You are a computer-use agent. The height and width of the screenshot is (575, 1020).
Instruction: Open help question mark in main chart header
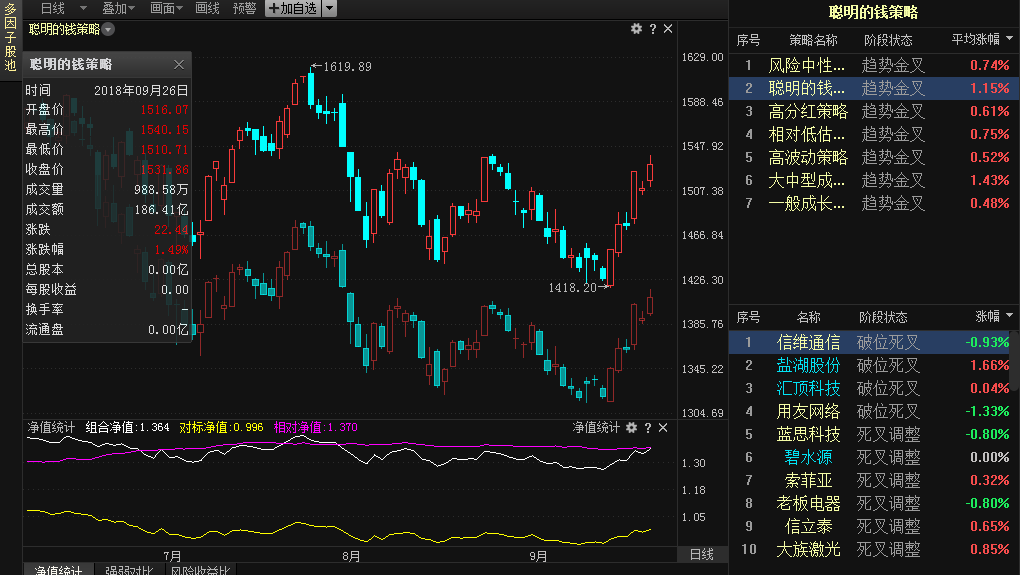click(652, 29)
